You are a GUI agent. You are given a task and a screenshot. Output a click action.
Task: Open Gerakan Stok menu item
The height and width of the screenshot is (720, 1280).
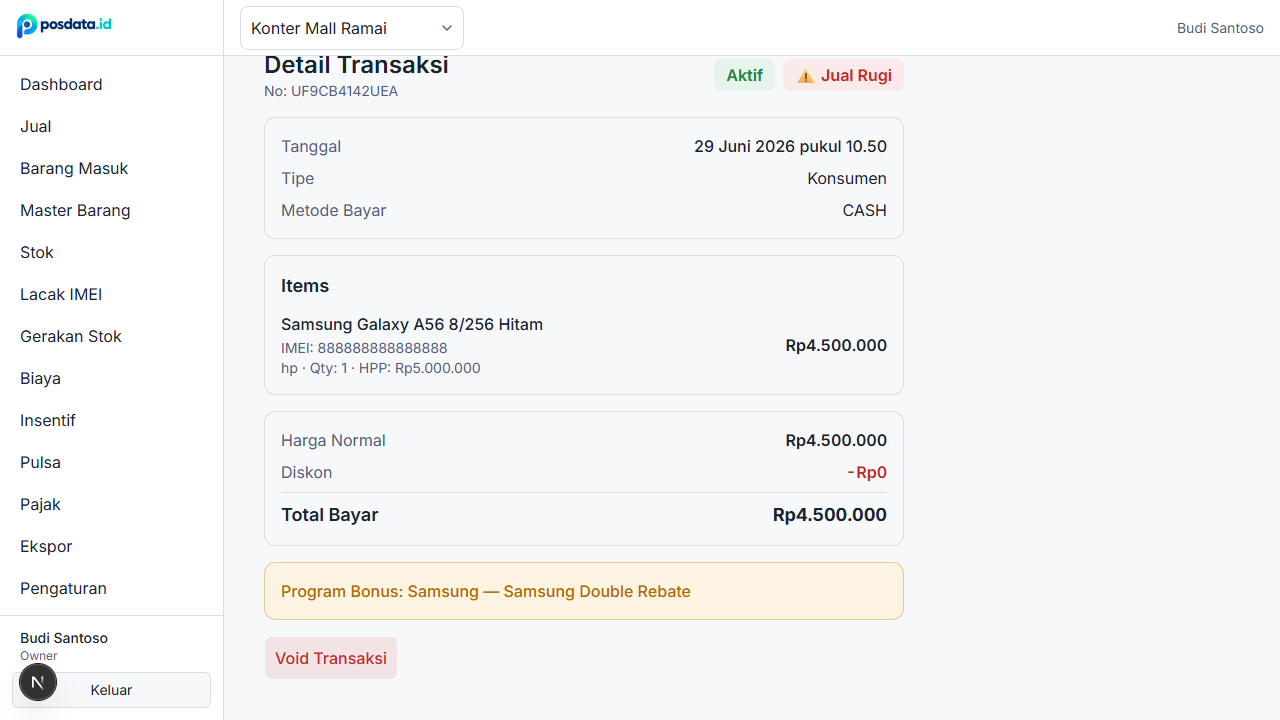71,336
